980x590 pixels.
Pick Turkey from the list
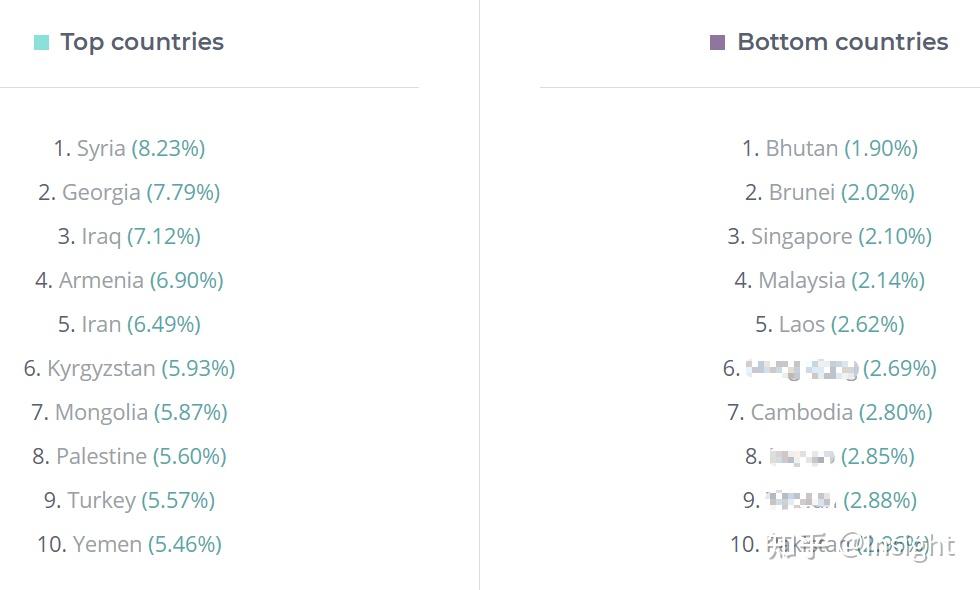click(101, 500)
